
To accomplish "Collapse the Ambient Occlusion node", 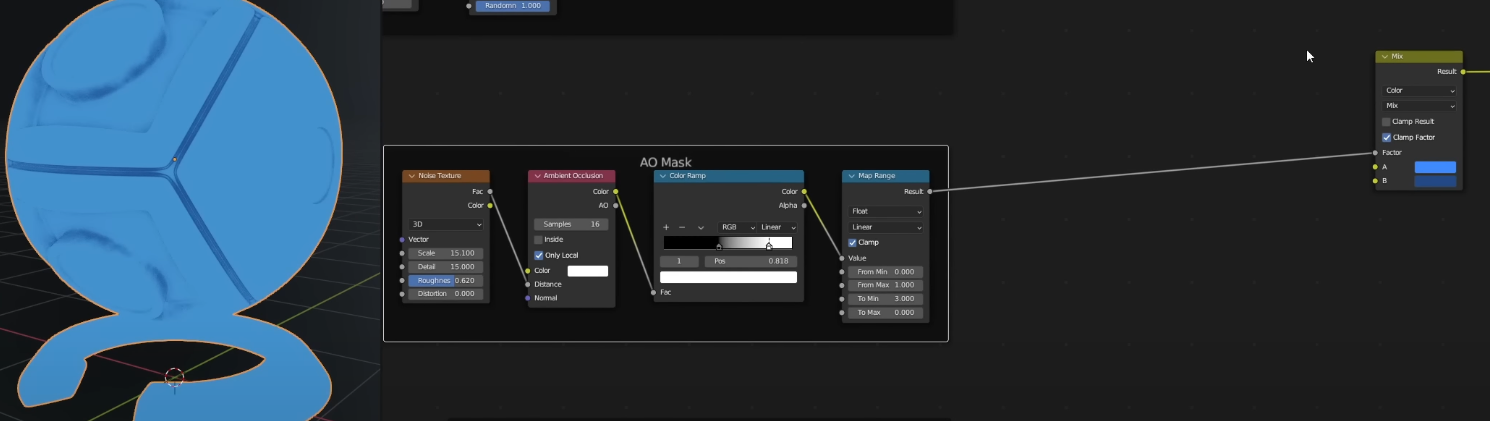I will pos(536,176).
